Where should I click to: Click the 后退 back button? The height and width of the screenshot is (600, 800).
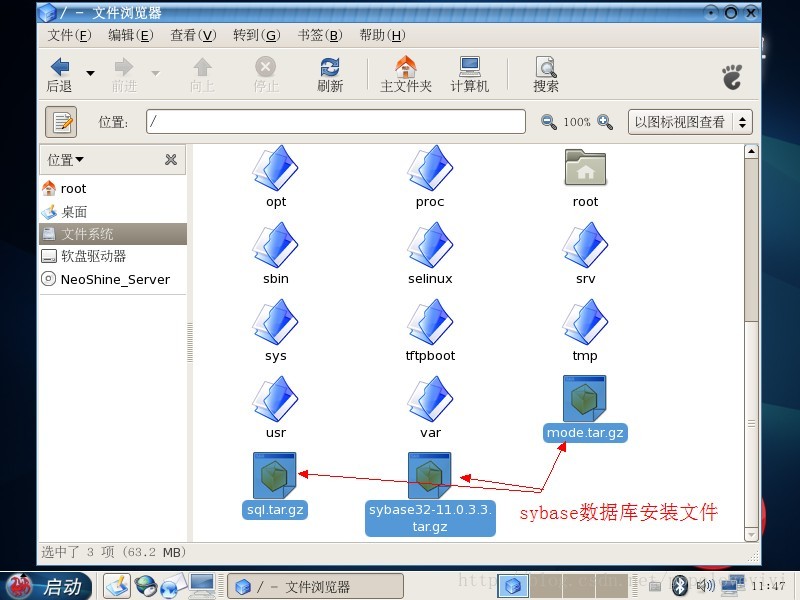coord(62,73)
